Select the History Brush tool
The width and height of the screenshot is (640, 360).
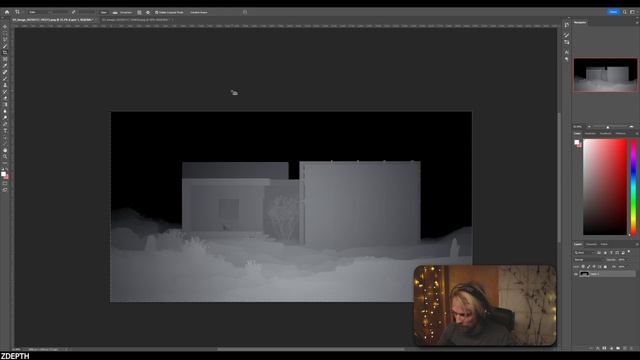[5, 92]
